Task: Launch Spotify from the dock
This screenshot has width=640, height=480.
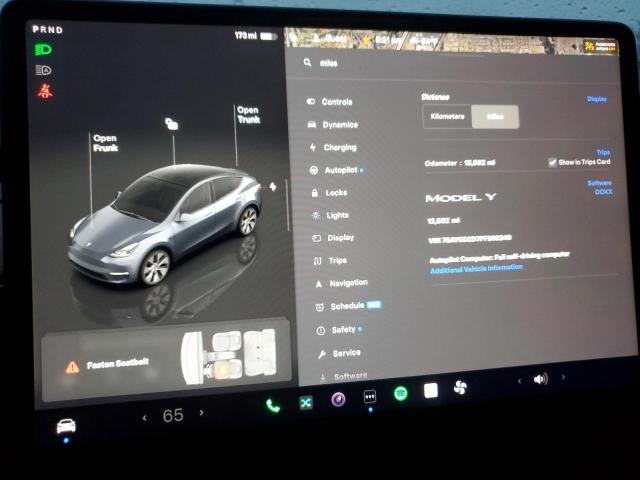Action: coord(400,393)
